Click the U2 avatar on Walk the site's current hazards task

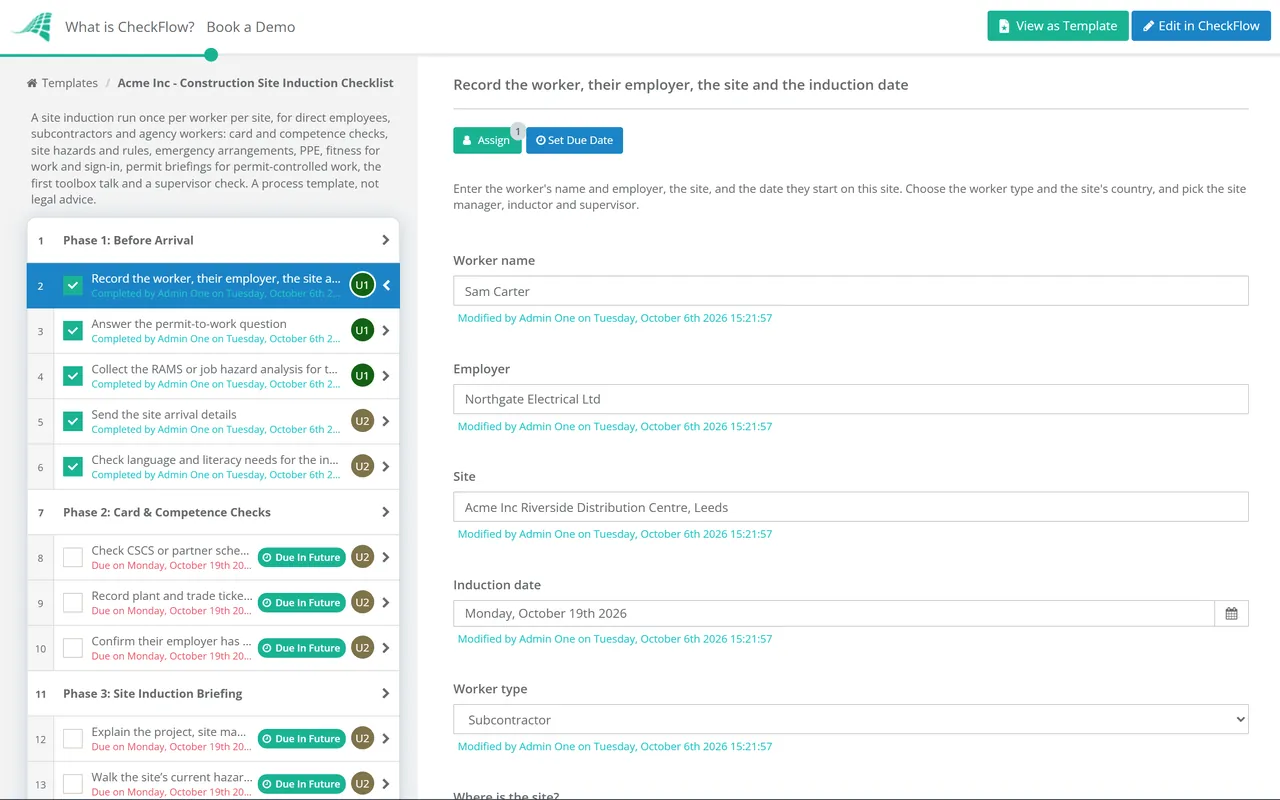point(362,784)
